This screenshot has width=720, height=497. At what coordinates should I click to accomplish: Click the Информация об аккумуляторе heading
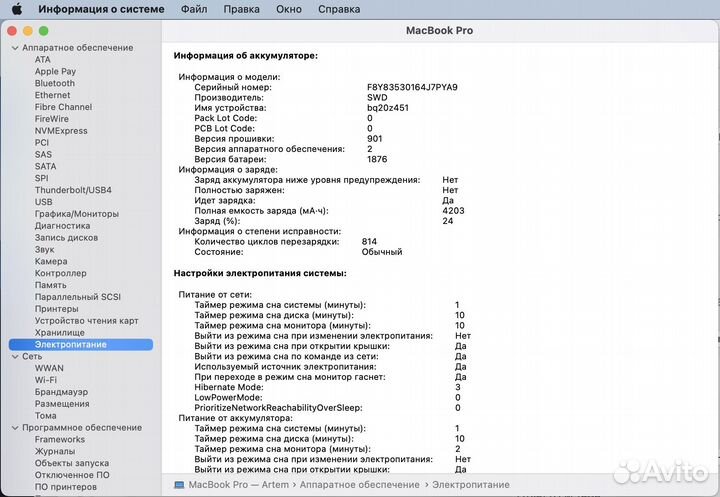point(246,56)
